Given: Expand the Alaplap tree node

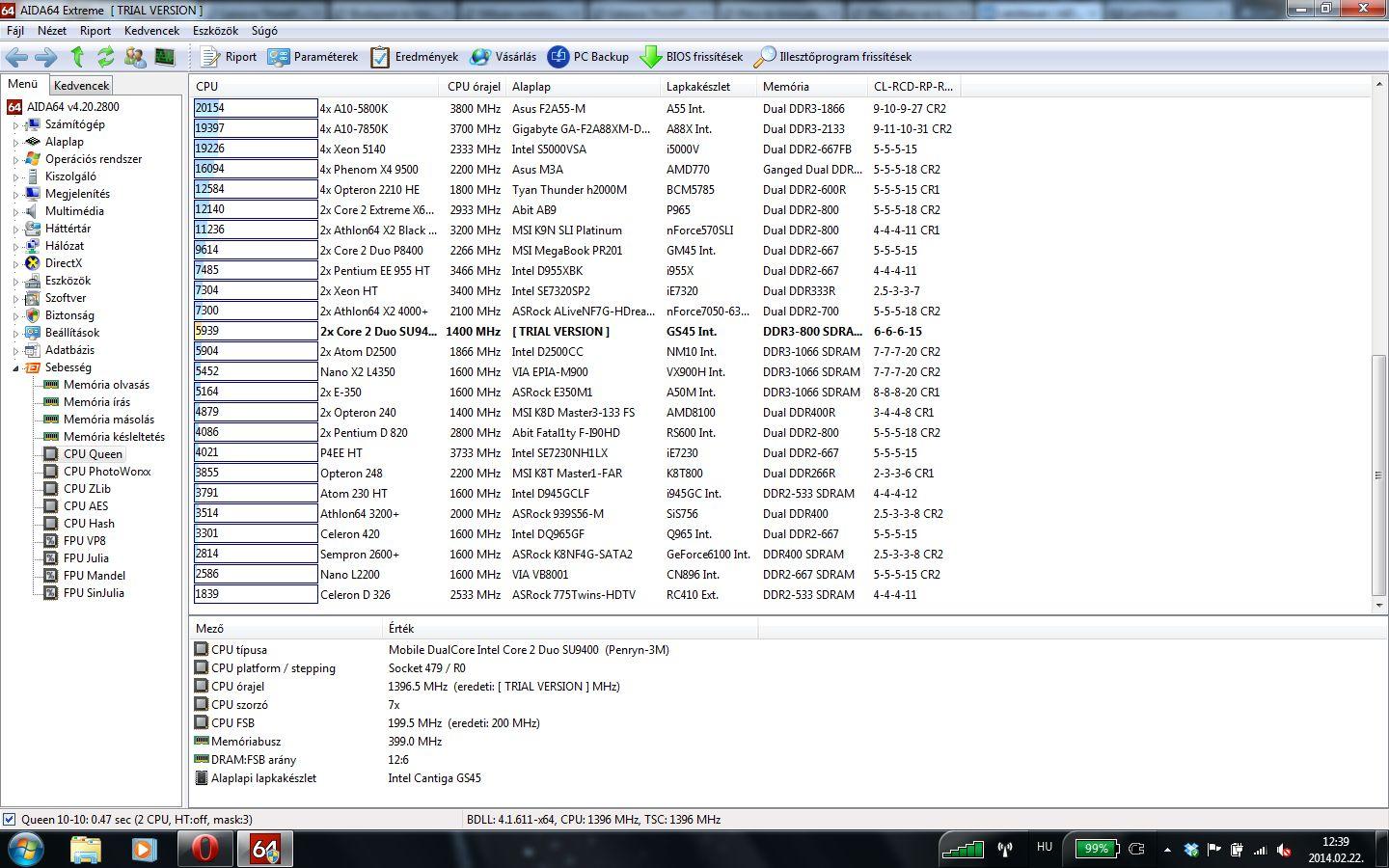Looking at the screenshot, I should (15, 143).
